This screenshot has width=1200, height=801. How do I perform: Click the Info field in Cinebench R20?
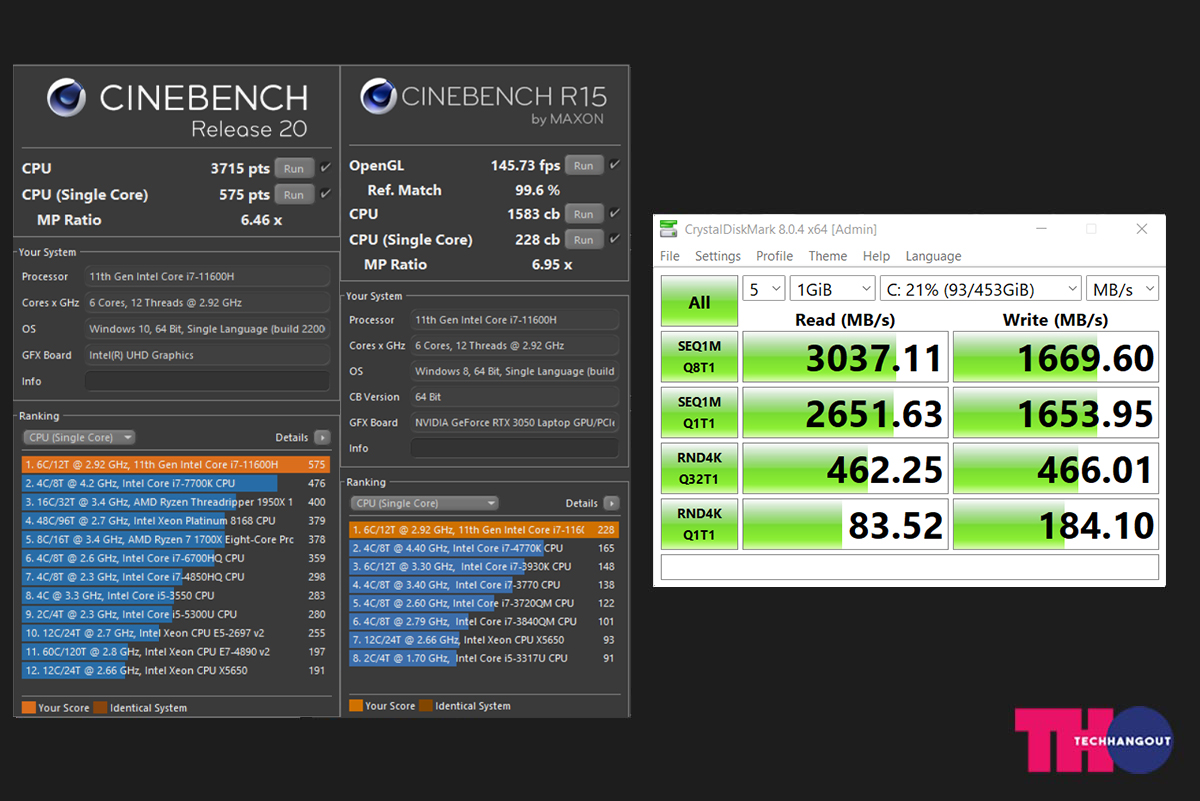pos(207,381)
